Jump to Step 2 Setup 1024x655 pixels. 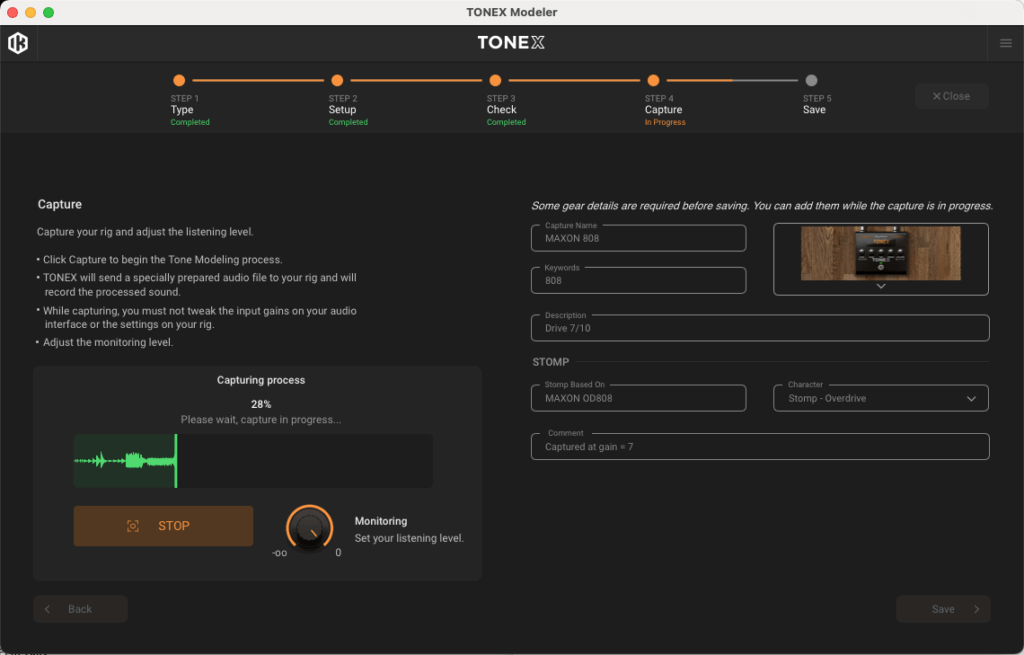347,110
